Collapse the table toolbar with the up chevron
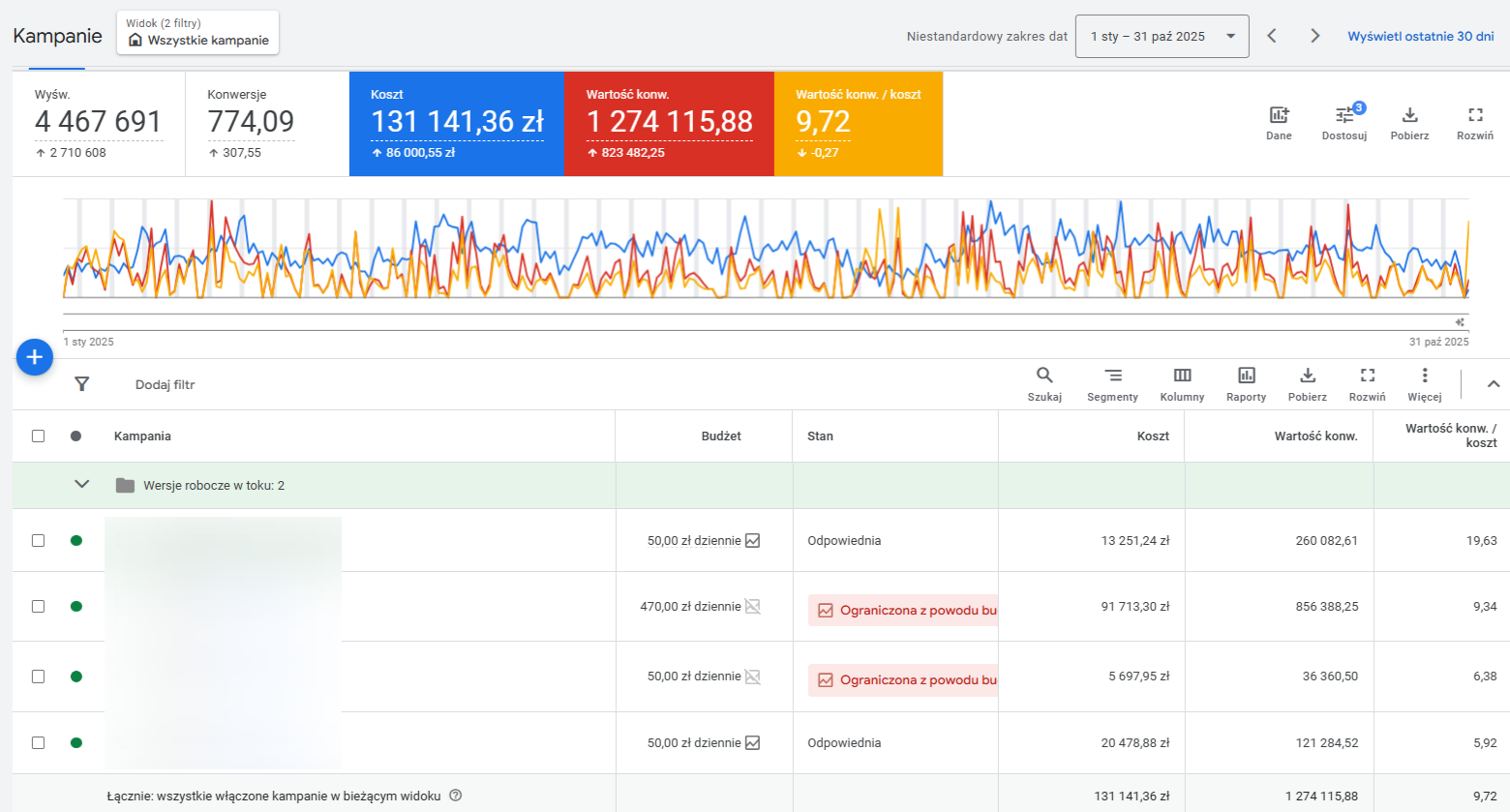 click(1493, 384)
